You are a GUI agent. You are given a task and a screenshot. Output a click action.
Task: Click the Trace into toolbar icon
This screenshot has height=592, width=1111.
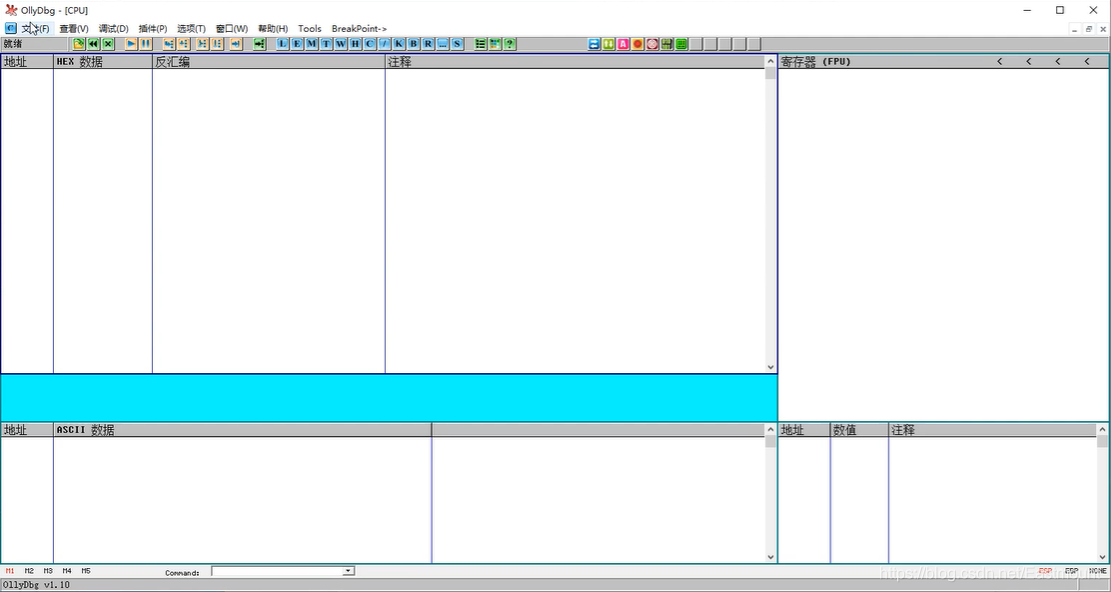tap(203, 44)
